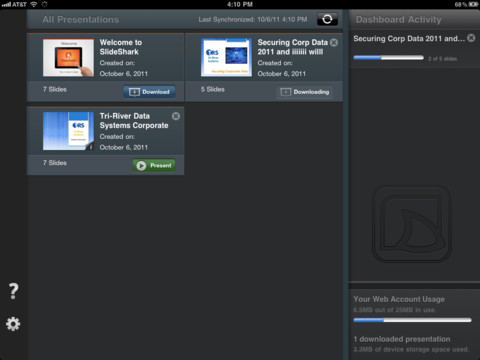This screenshot has width=480, height=360.
Task: Open the Tri-River Data Systems thumbnail
Action: coord(68,131)
